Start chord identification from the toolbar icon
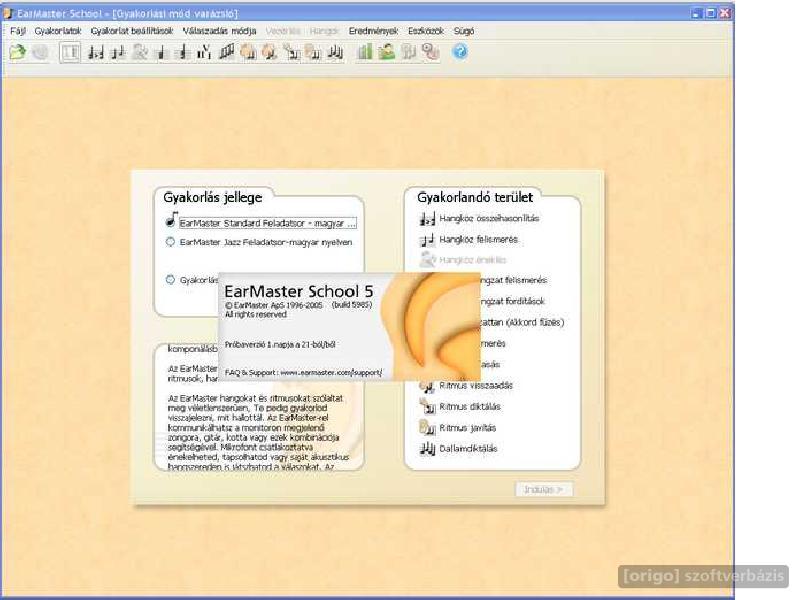 (x=162, y=52)
